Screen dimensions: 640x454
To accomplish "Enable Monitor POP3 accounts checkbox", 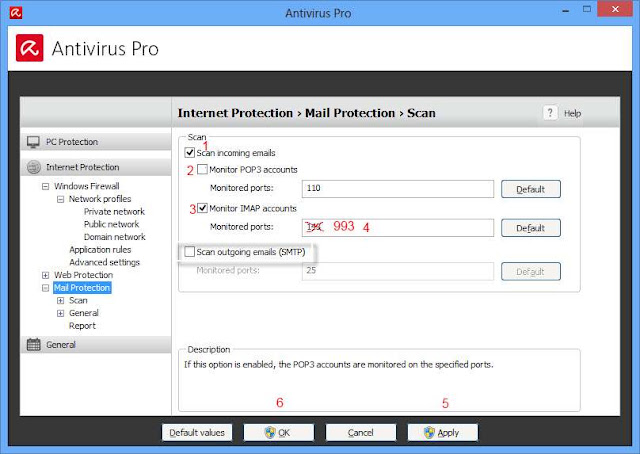I will (202, 169).
